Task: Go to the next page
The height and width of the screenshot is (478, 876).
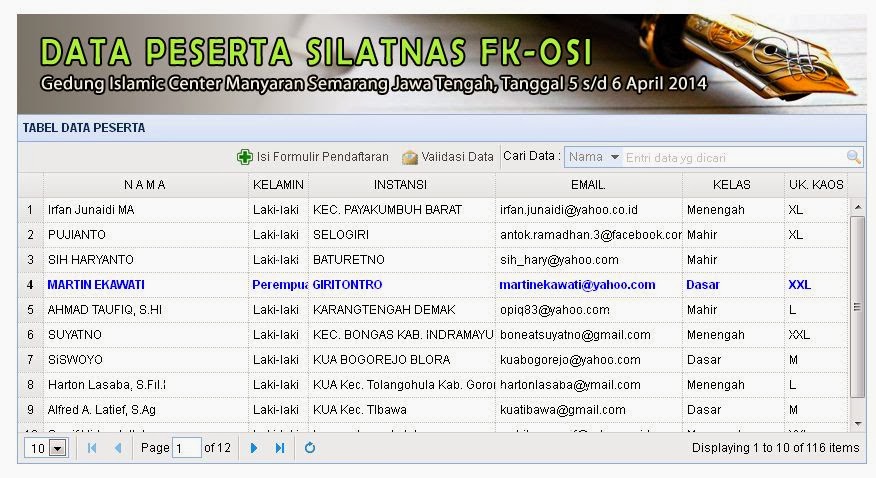Action: pos(254,448)
